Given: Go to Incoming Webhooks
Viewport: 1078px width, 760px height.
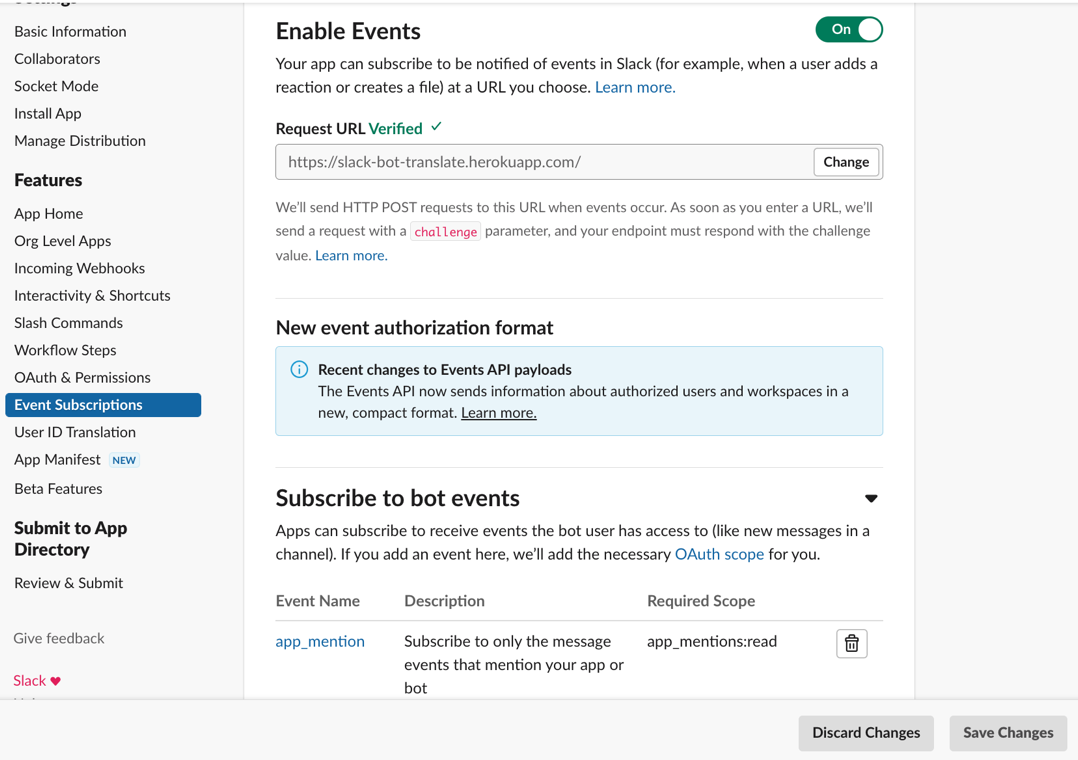Looking at the screenshot, I should (x=80, y=268).
